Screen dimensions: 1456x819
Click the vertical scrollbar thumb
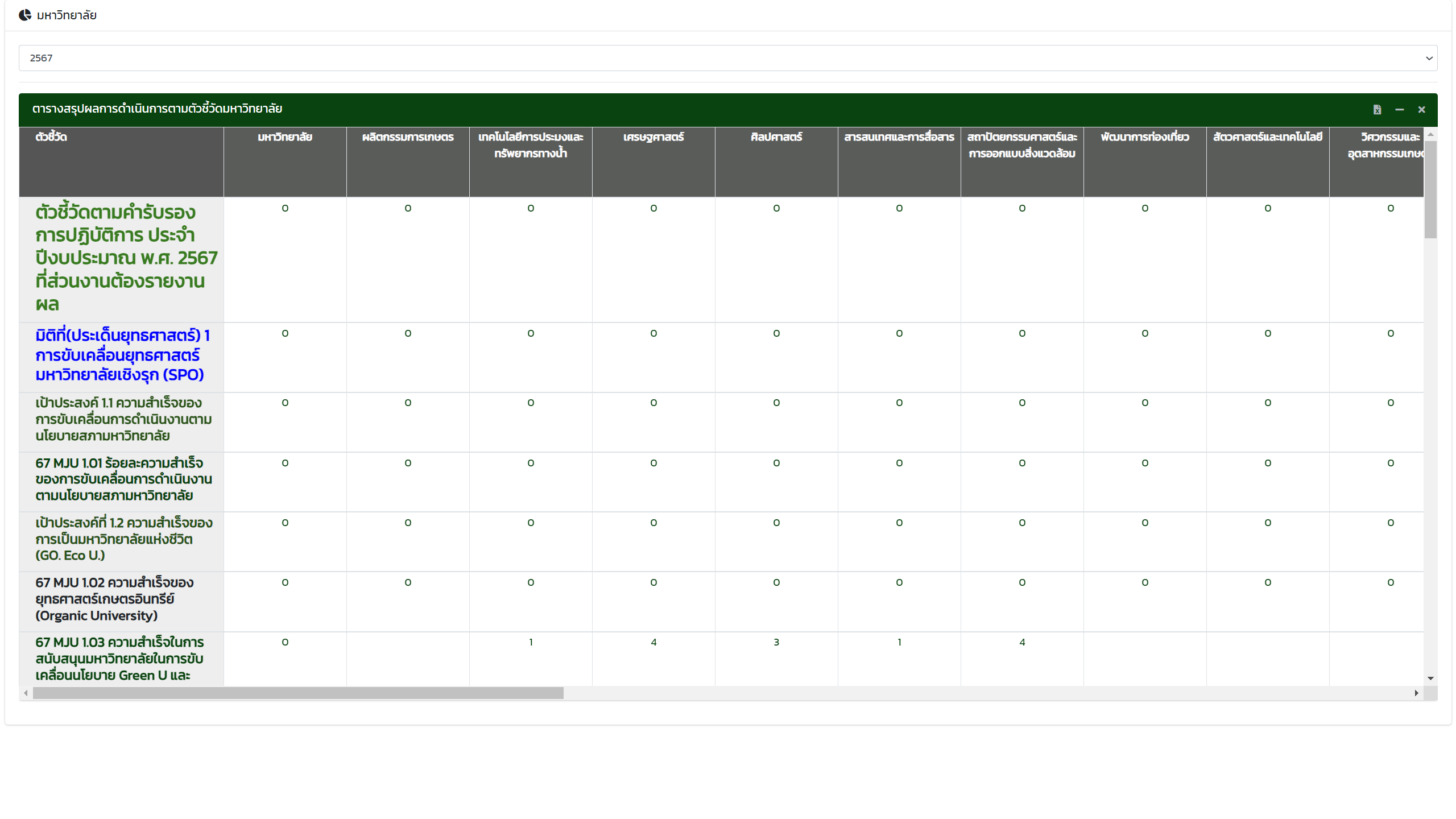tap(1430, 189)
